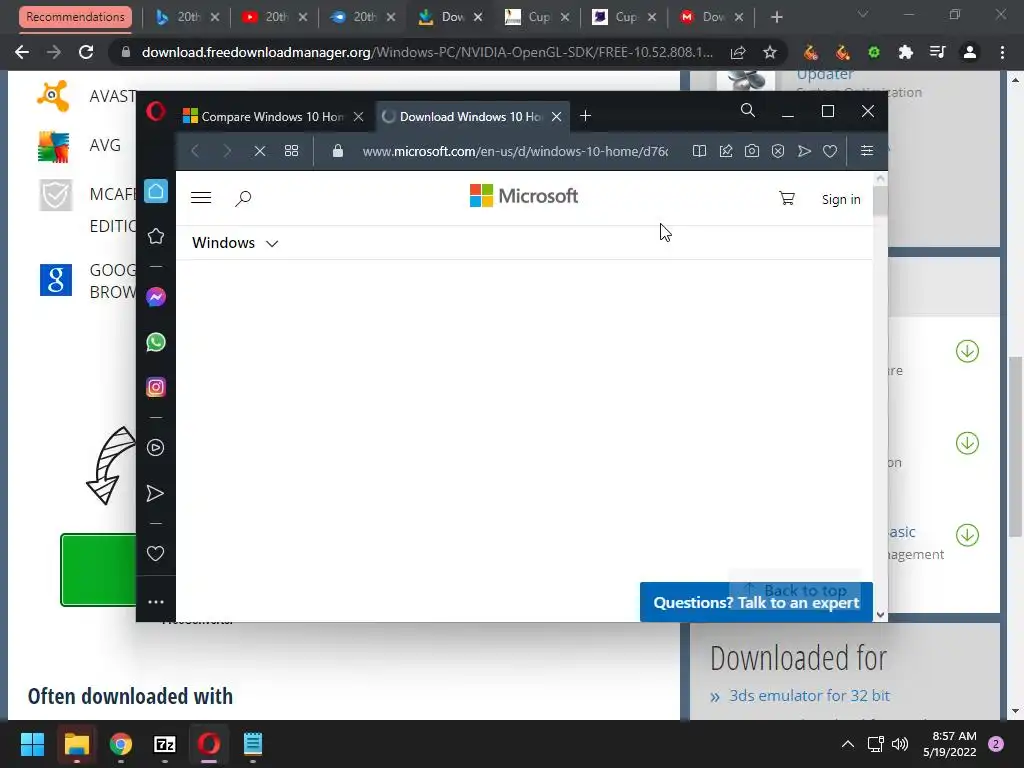Open Opera sidebar home icon

[x=155, y=191]
